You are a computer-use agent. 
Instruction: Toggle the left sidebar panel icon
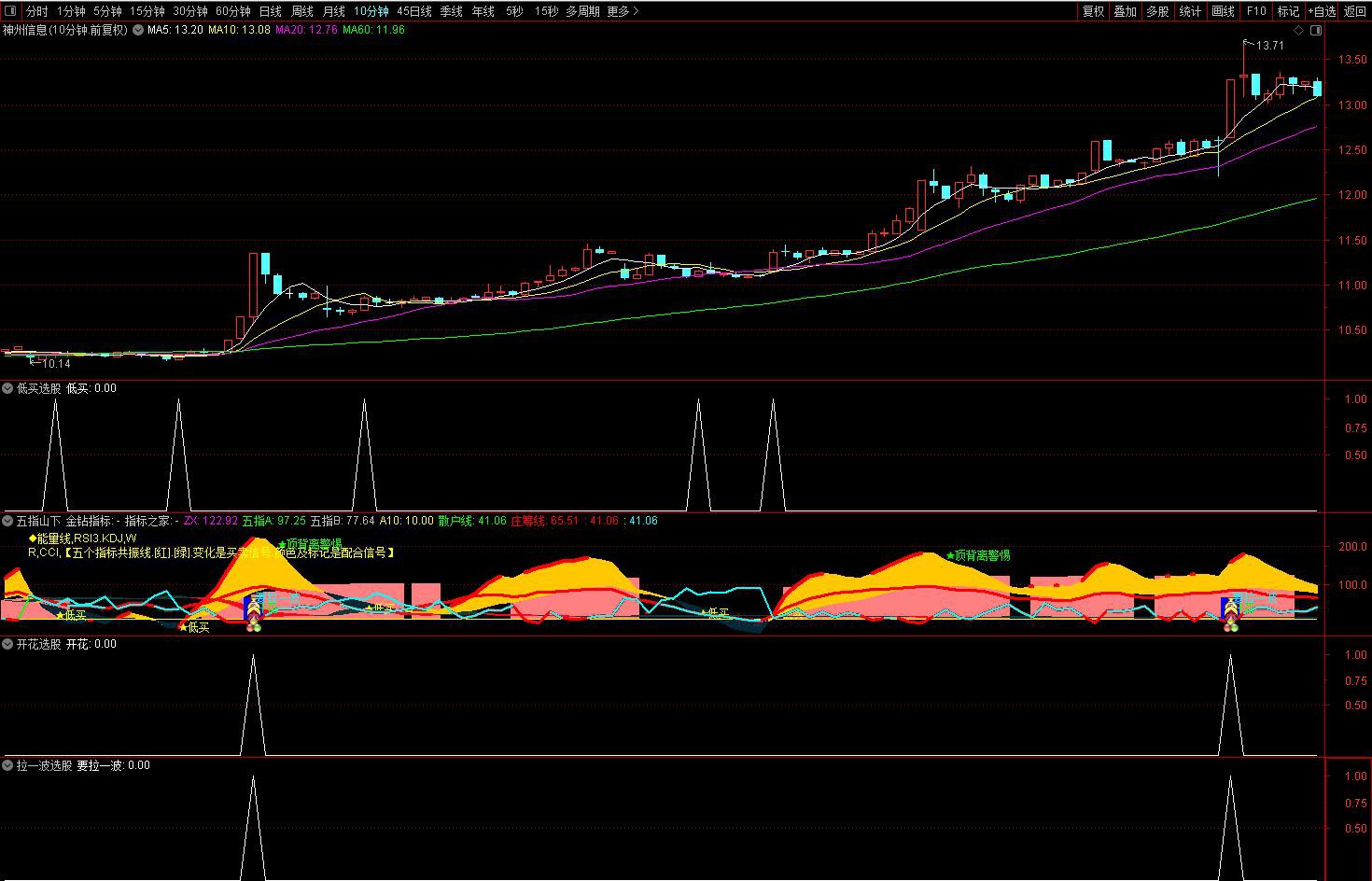10,11
